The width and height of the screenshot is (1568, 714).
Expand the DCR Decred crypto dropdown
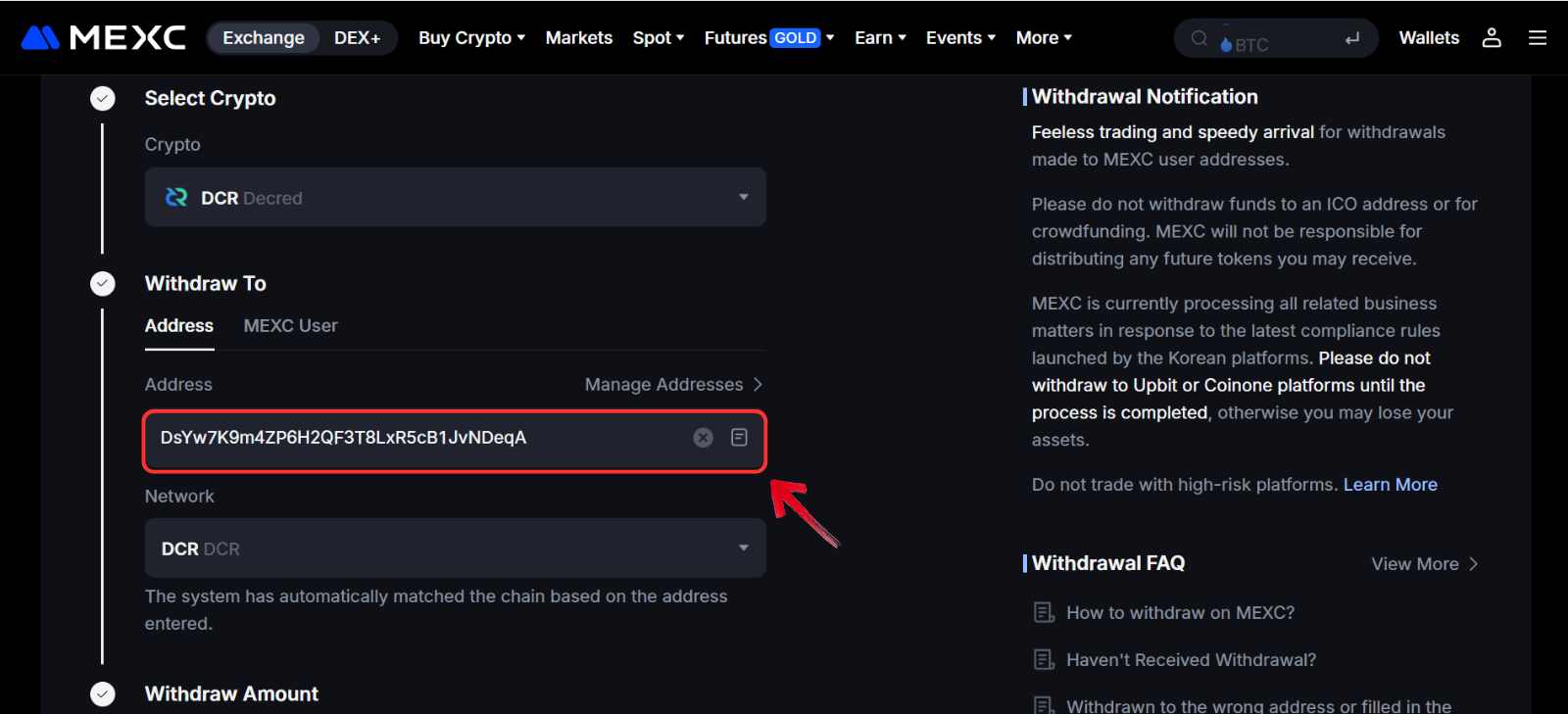456,197
